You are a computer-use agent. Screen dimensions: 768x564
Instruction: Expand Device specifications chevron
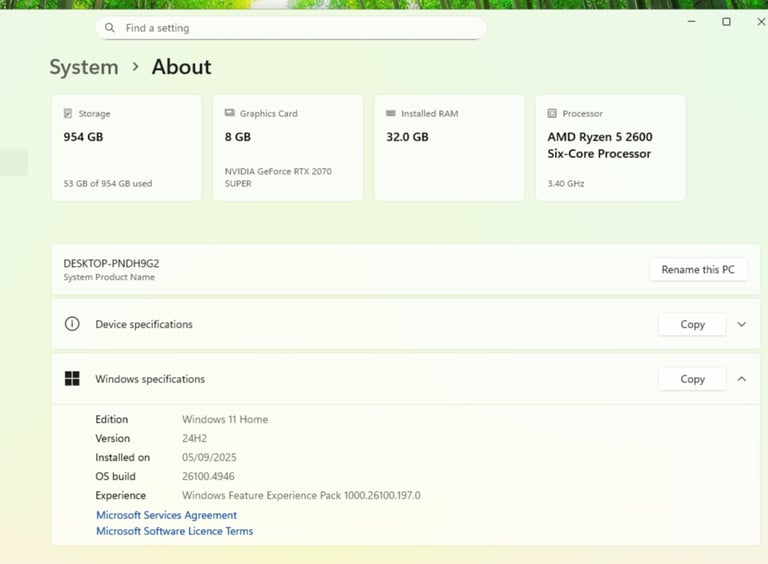742,324
